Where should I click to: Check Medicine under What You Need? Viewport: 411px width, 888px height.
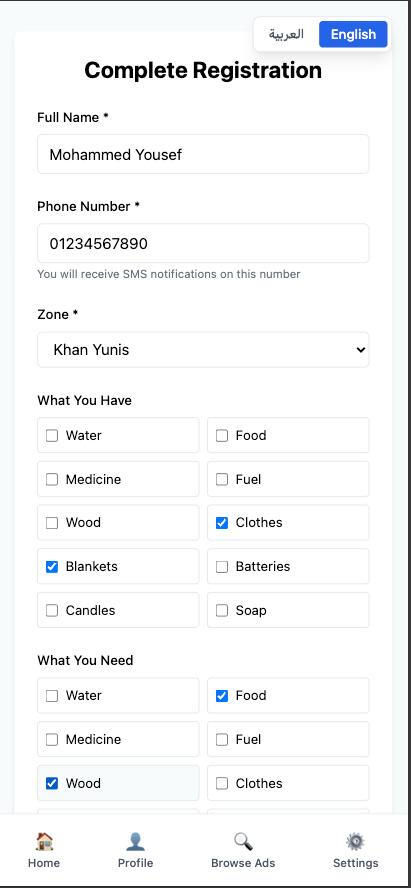pyautogui.click(x=52, y=739)
